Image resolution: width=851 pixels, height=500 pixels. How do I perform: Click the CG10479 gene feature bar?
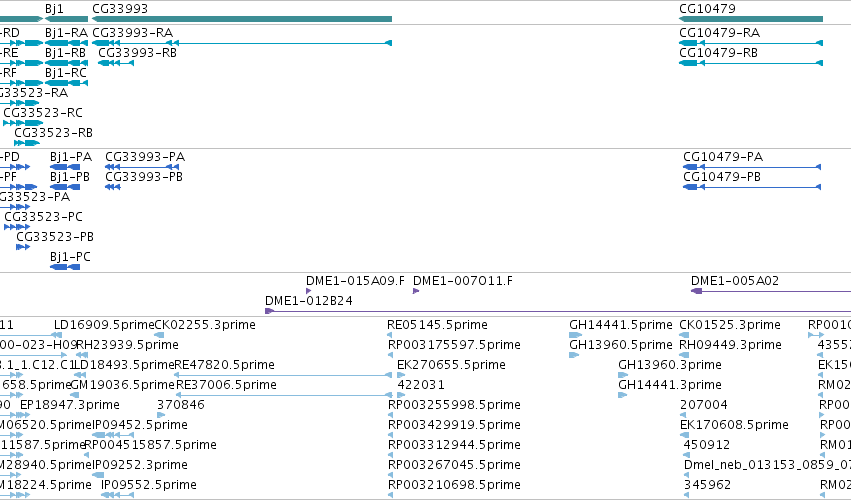(751, 20)
